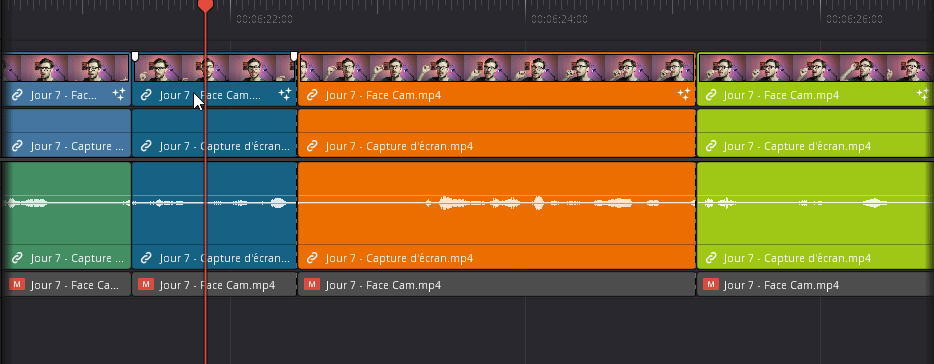Click orange video label 'Jour 7 - Capture d'écran.mp4'
This screenshot has width=934, height=364.
tap(399, 146)
